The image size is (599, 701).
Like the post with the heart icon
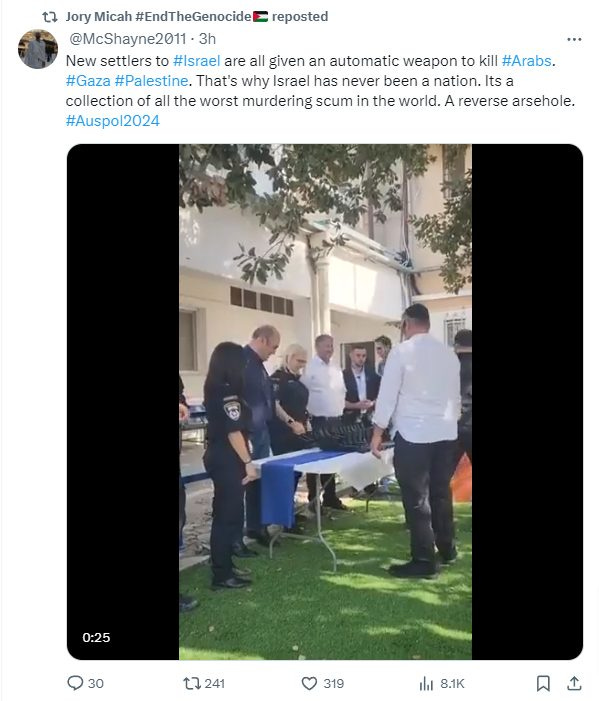[309, 683]
